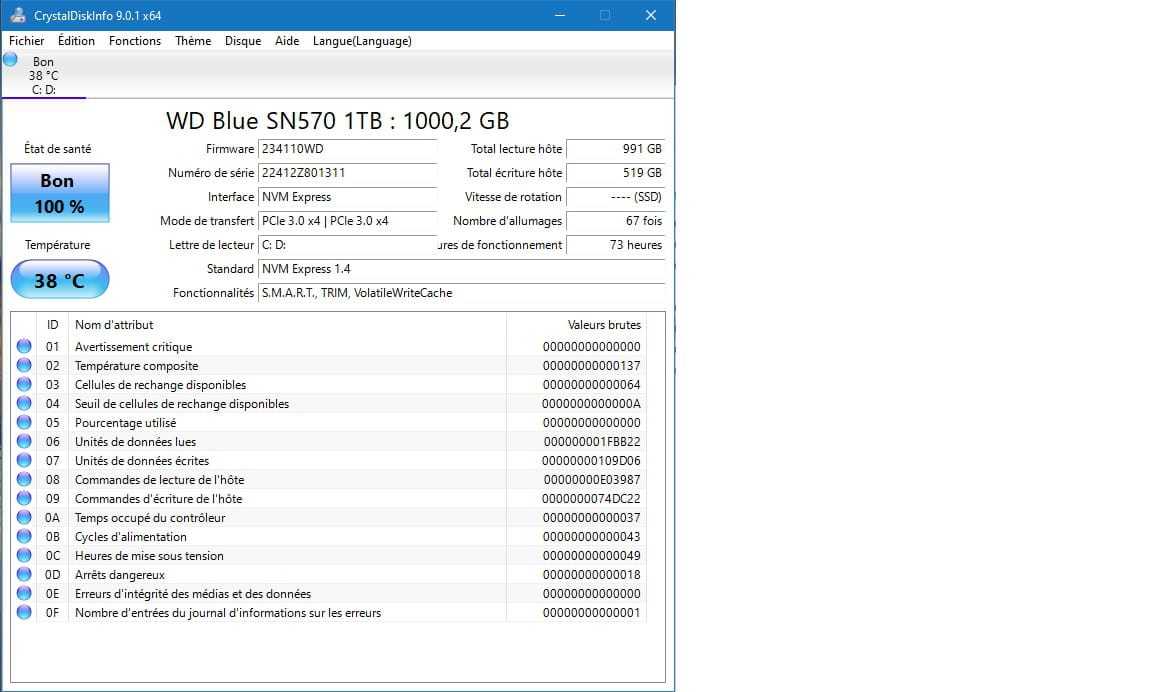Click status orb for Seuil de cellules row
This screenshot has height=692, width=1152.
(x=24, y=403)
